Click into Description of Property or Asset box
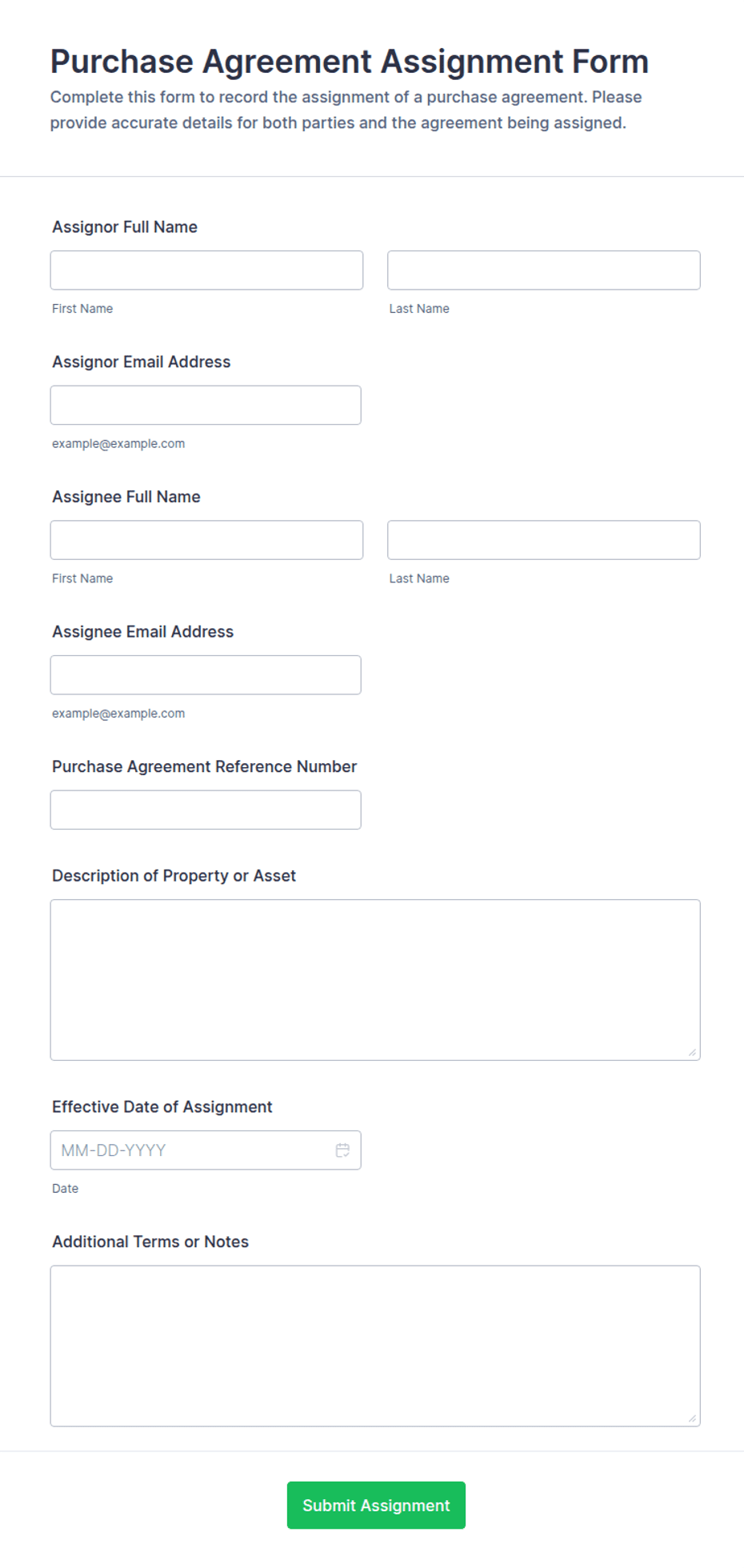The height and width of the screenshot is (1568, 744). point(375,980)
